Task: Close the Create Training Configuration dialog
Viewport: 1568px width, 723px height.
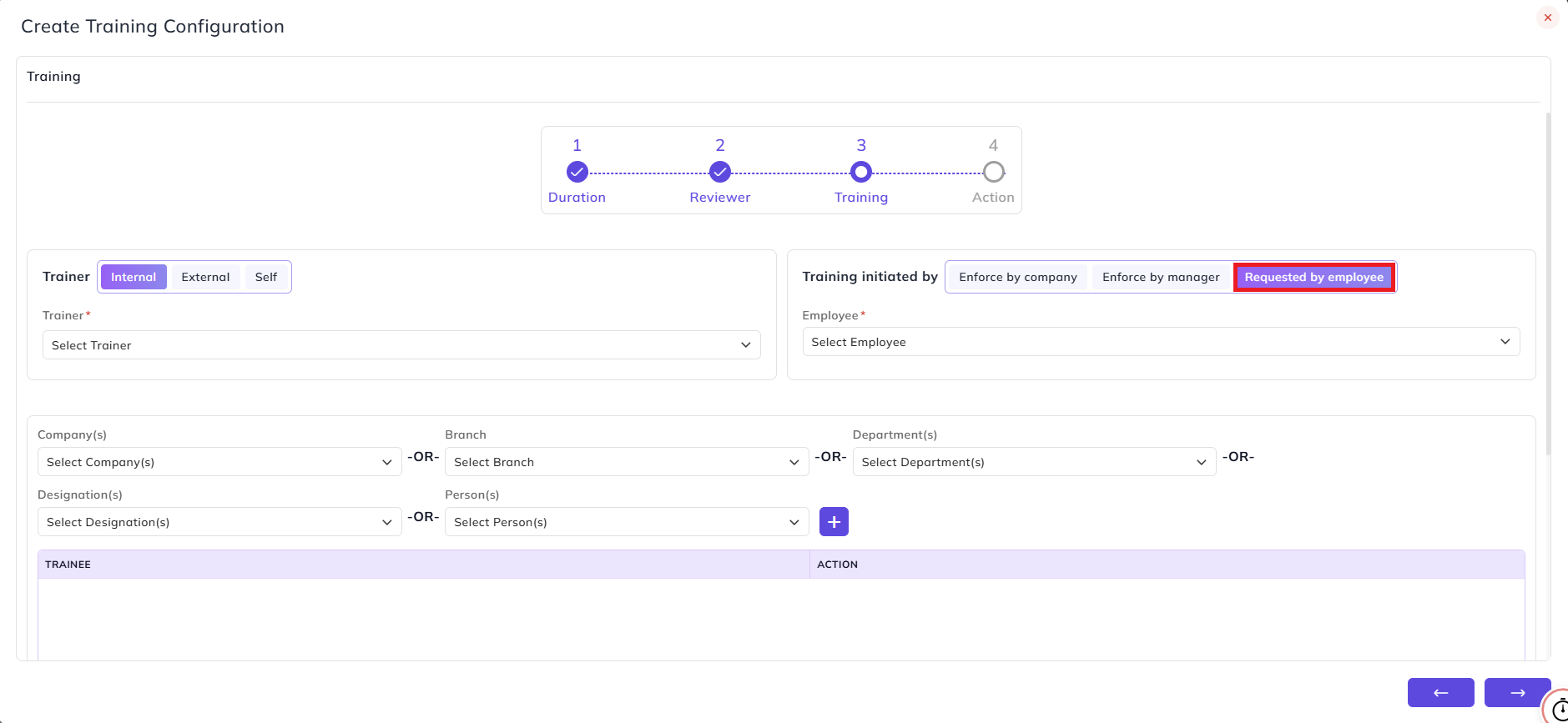Action: click(x=1547, y=18)
